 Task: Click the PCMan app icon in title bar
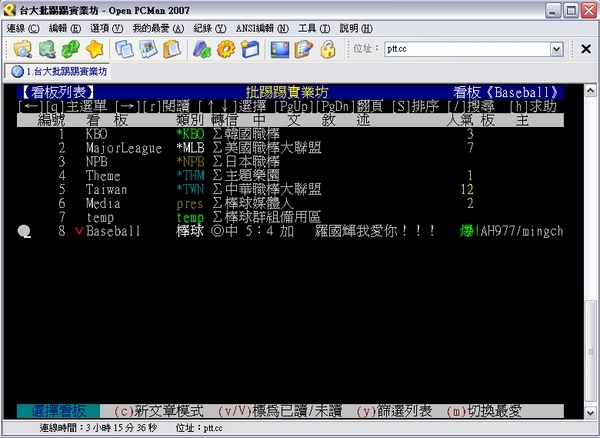(x=9, y=10)
